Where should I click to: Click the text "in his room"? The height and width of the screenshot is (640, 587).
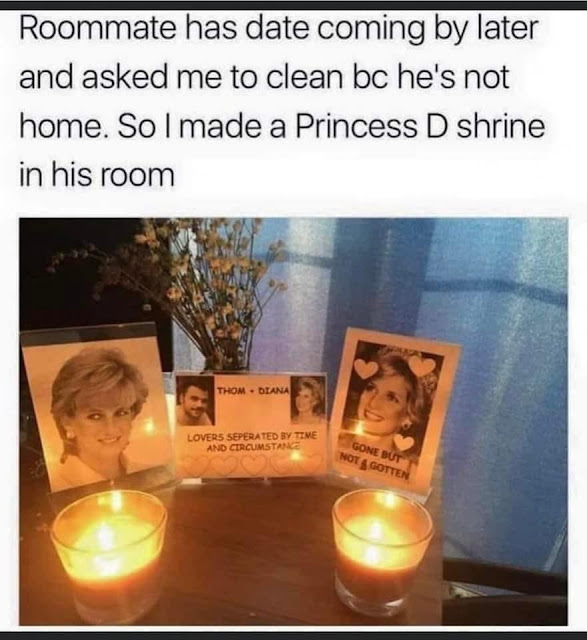click(x=97, y=175)
